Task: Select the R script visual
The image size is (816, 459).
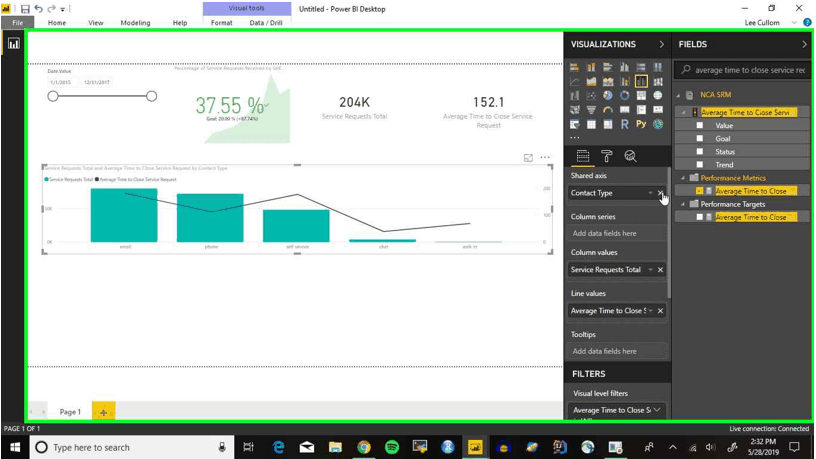Action: [624, 124]
